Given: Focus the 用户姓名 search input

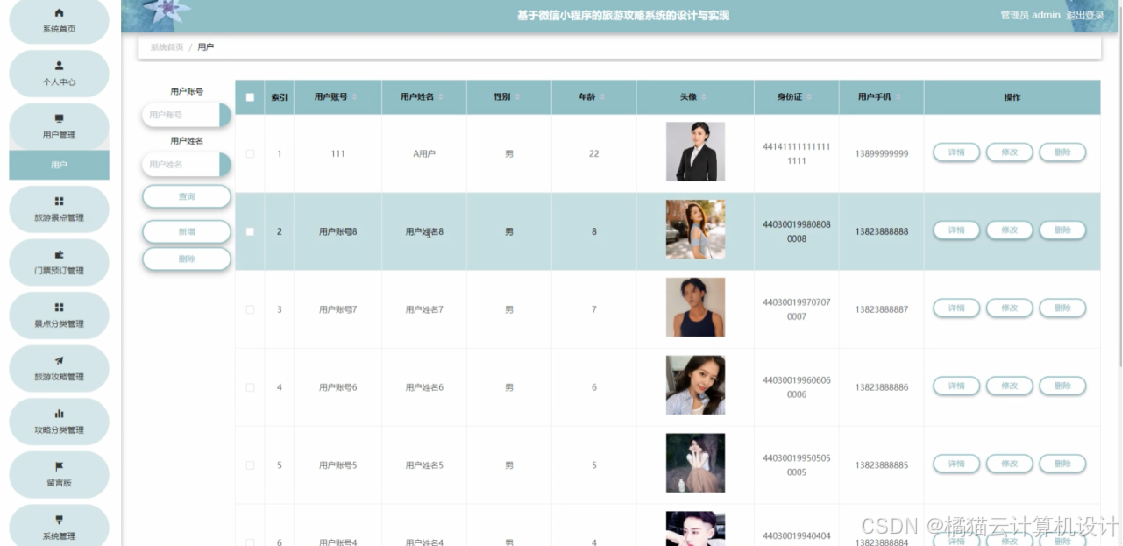Looking at the screenshot, I should click(x=180, y=164).
